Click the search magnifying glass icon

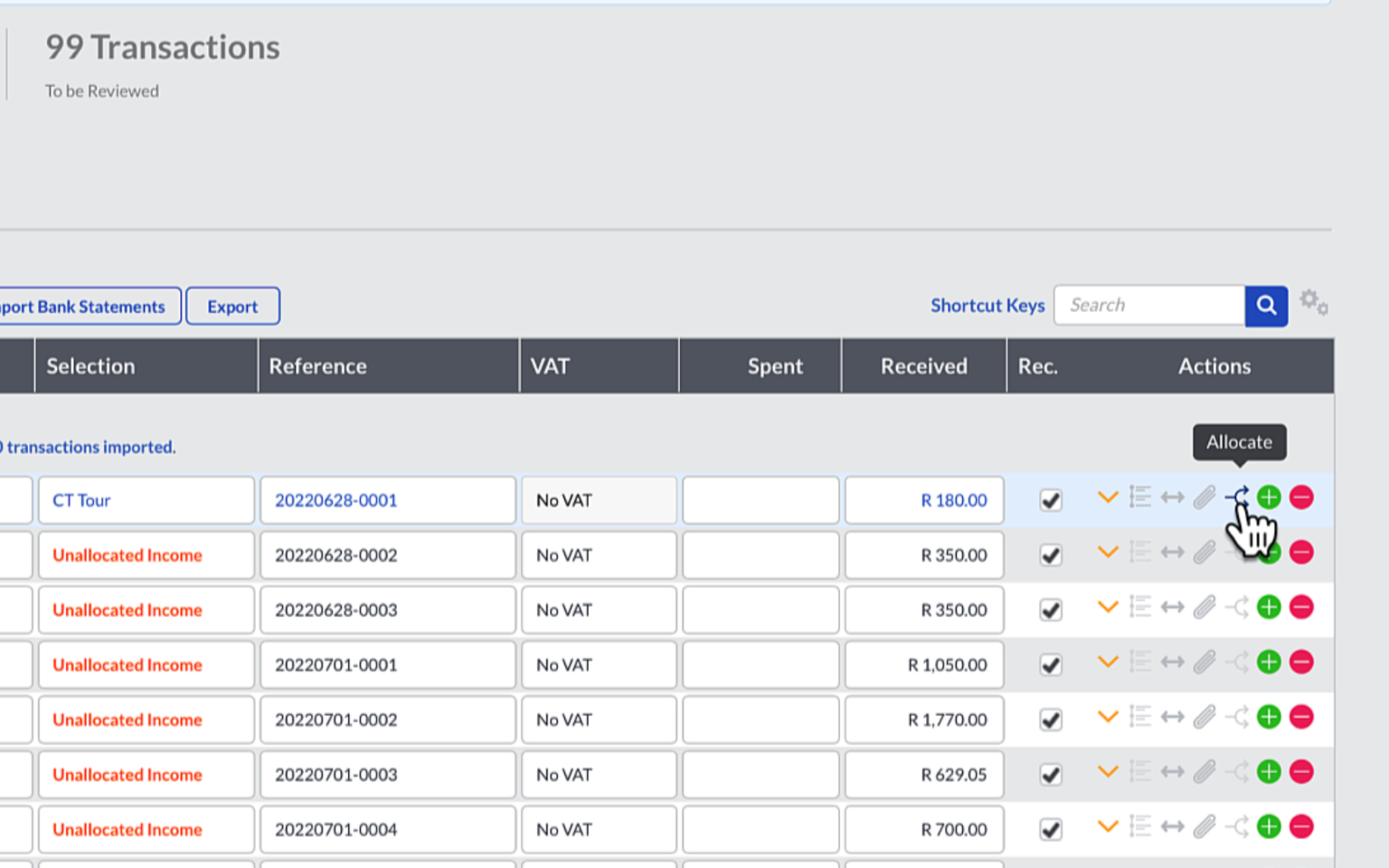click(x=1266, y=306)
